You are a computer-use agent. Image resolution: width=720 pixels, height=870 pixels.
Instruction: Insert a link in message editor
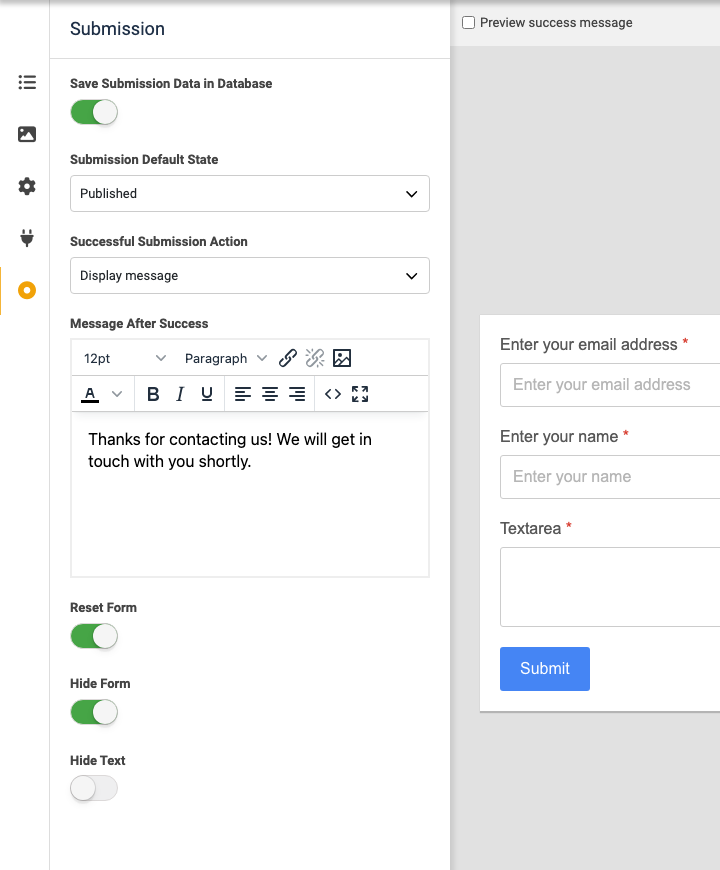(x=287, y=358)
